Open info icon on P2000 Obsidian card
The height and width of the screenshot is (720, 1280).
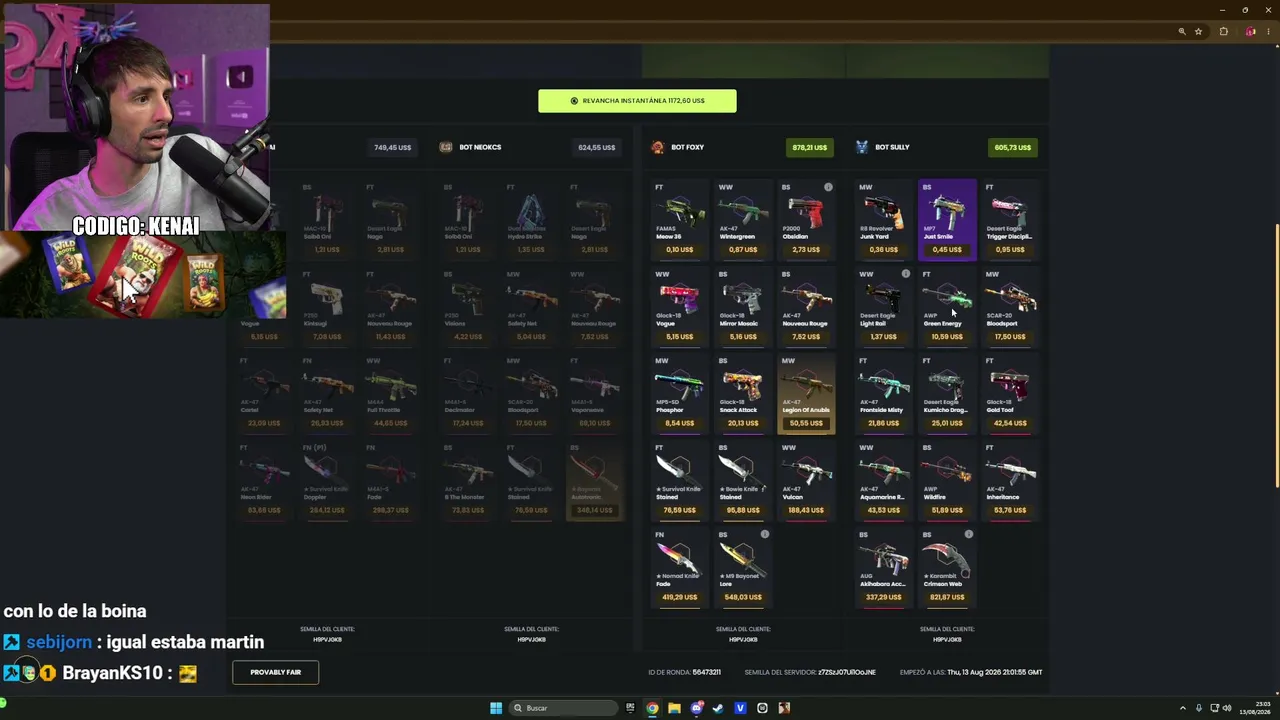click(x=828, y=187)
